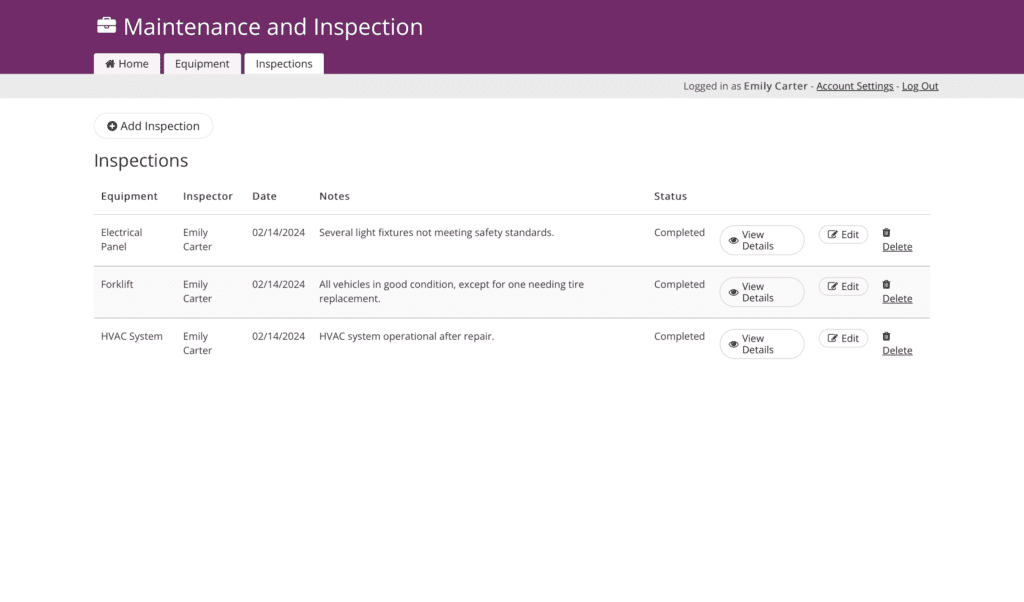Open Account Settings link
The image size is (1024, 602).
coord(854,86)
